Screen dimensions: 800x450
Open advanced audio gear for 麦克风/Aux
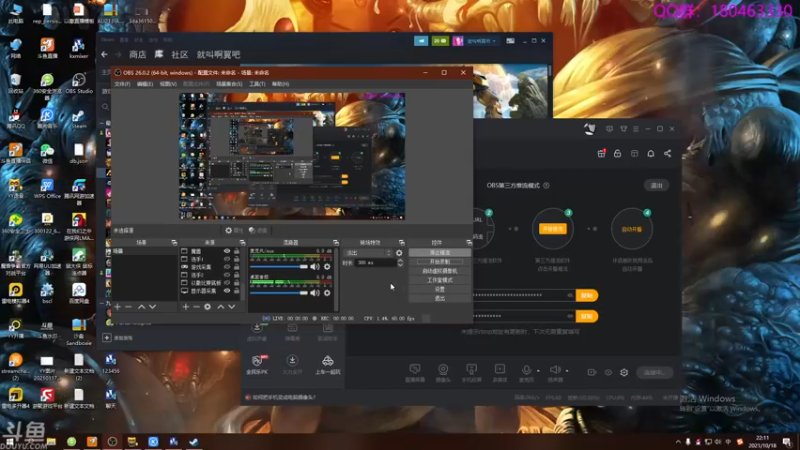pos(327,267)
